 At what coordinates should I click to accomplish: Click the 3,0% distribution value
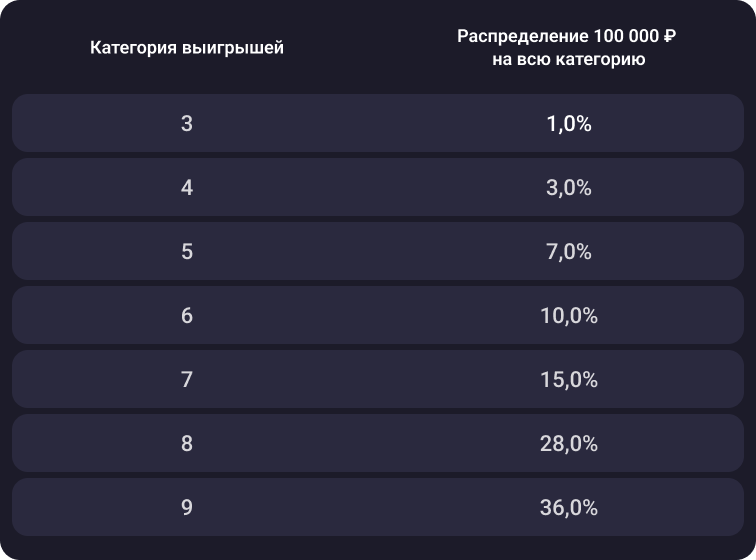point(569,188)
